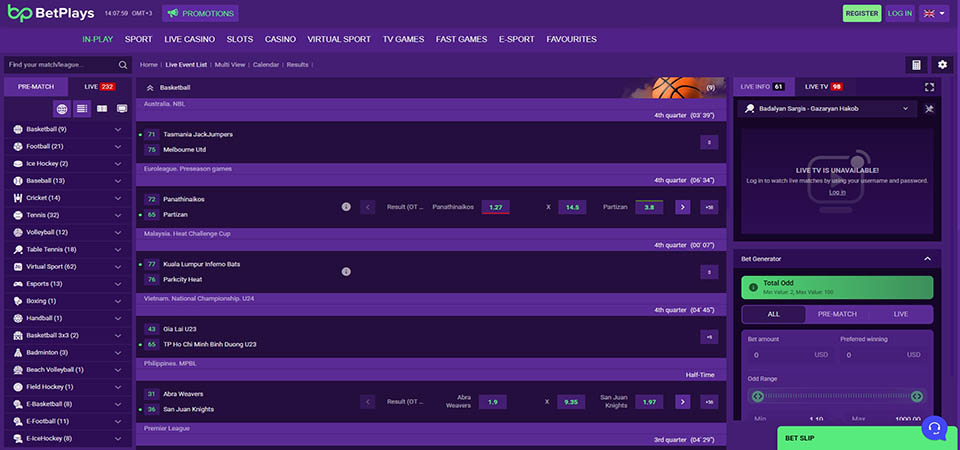Screen dimensions: 960x450
Task: Click info icon on Kuala Lumpur match row
Action: pos(346,272)
